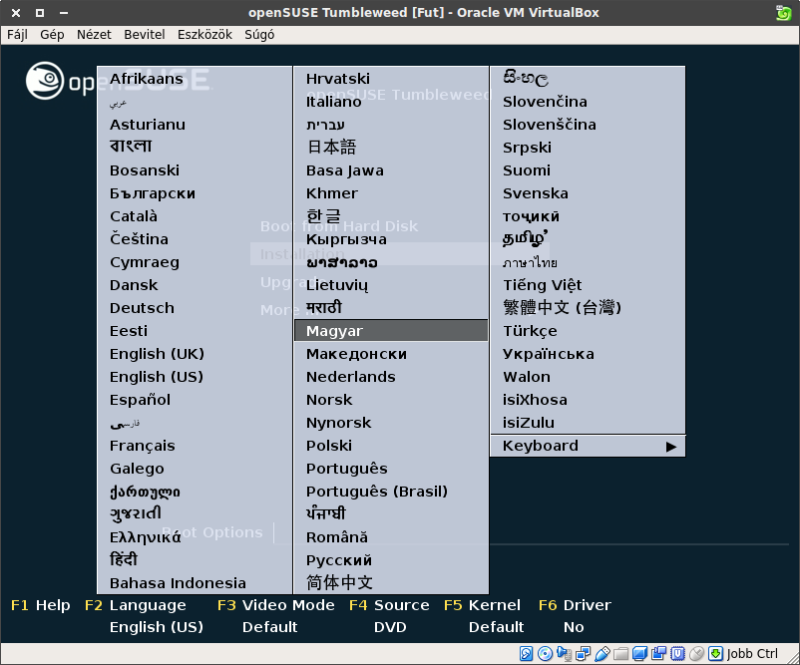Click F2 Language option
800x665 pixels.
[135, 605]
